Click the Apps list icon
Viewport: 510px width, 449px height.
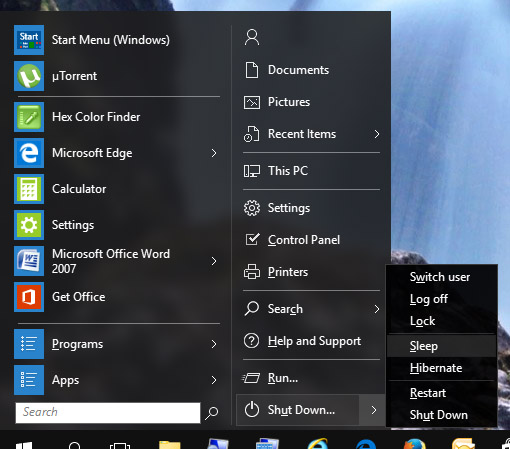(29, 380)
